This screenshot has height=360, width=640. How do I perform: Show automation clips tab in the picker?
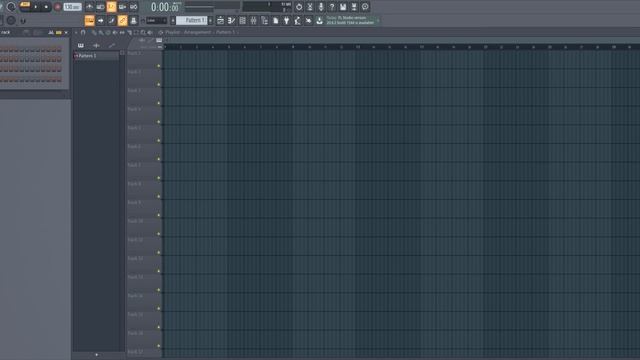[111, 46]
